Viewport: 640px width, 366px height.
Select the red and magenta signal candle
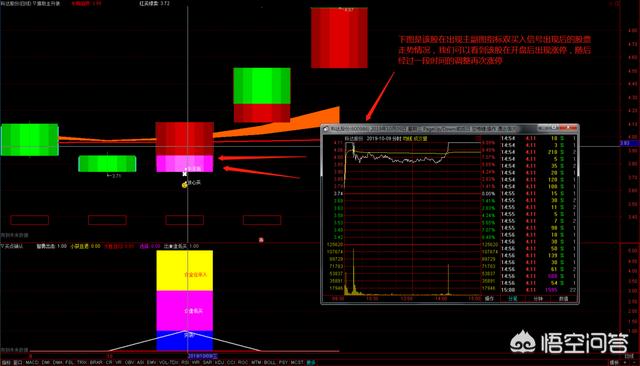point(184,147)
